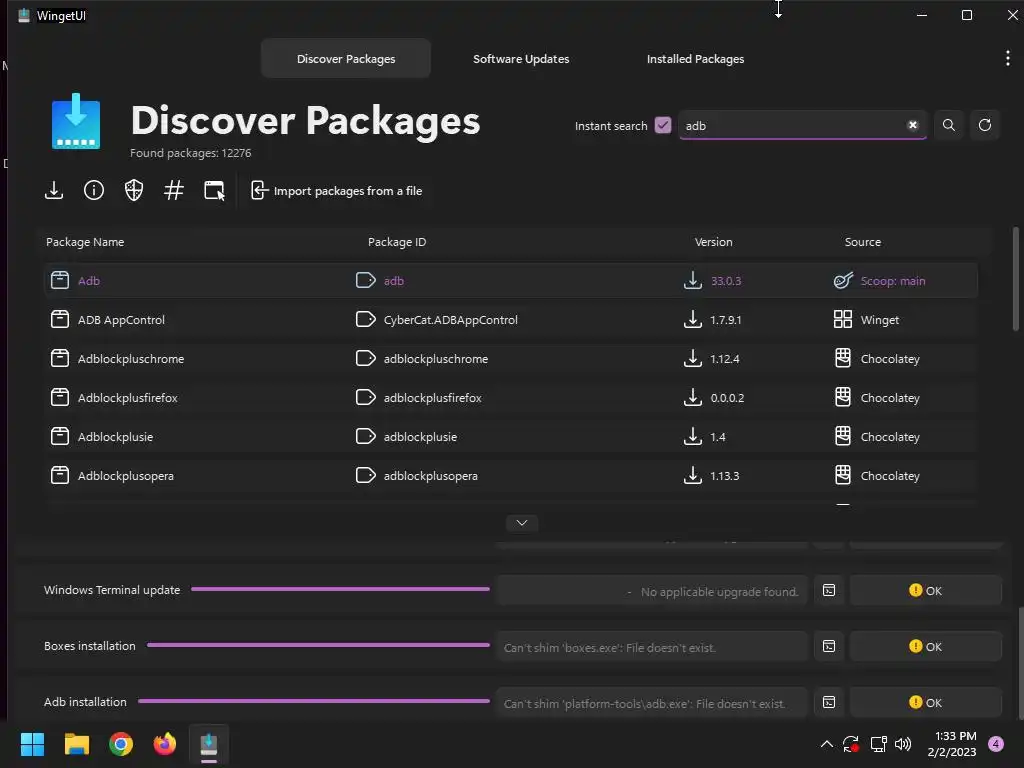
Task: Switch to Software Updates tab
Action: coord(521,59)
